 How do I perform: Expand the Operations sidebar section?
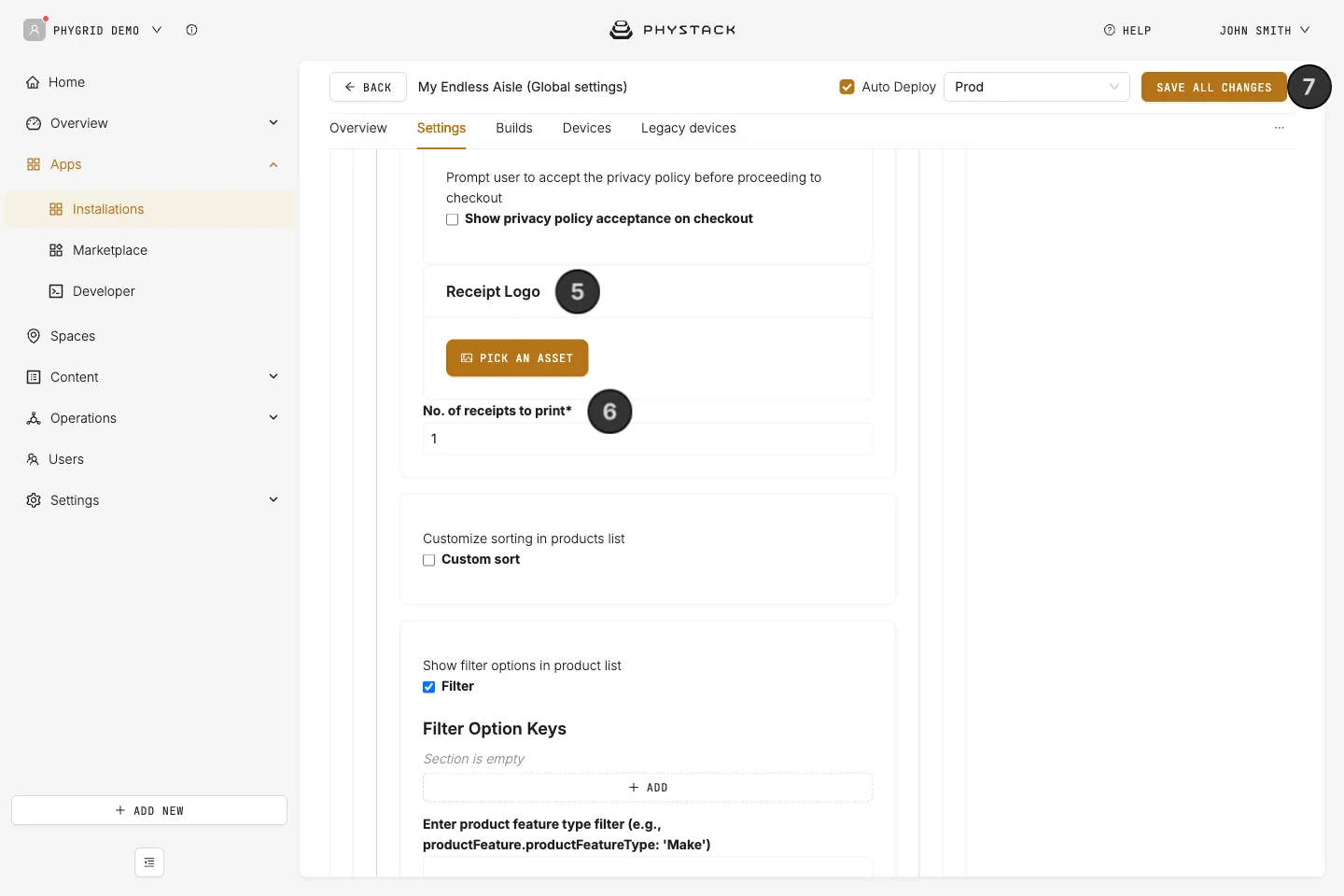point(273,417)
